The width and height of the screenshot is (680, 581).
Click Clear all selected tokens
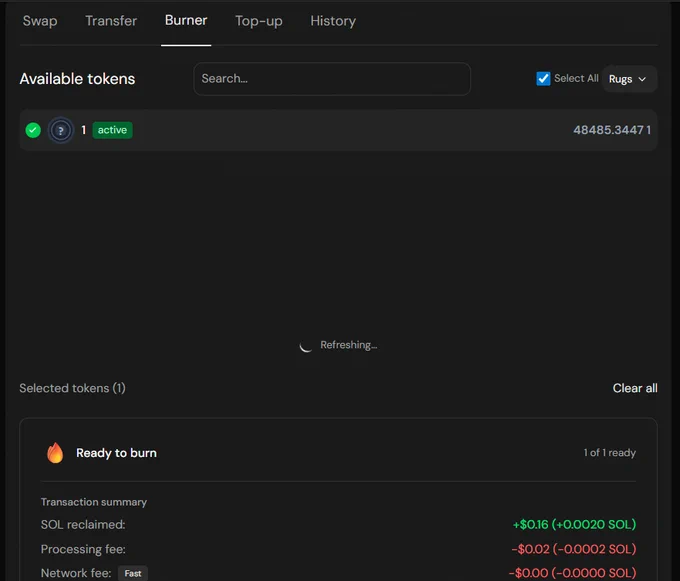click(635, 388)
